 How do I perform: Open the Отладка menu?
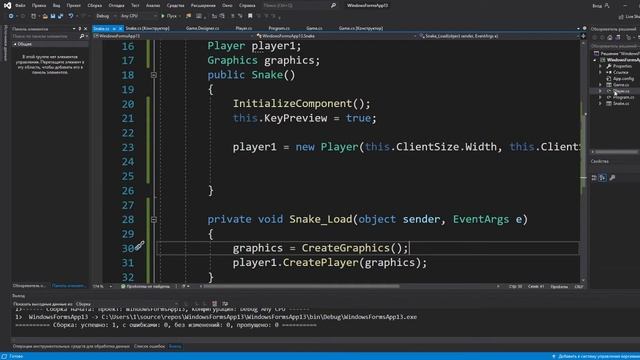(x=116, y=6)
